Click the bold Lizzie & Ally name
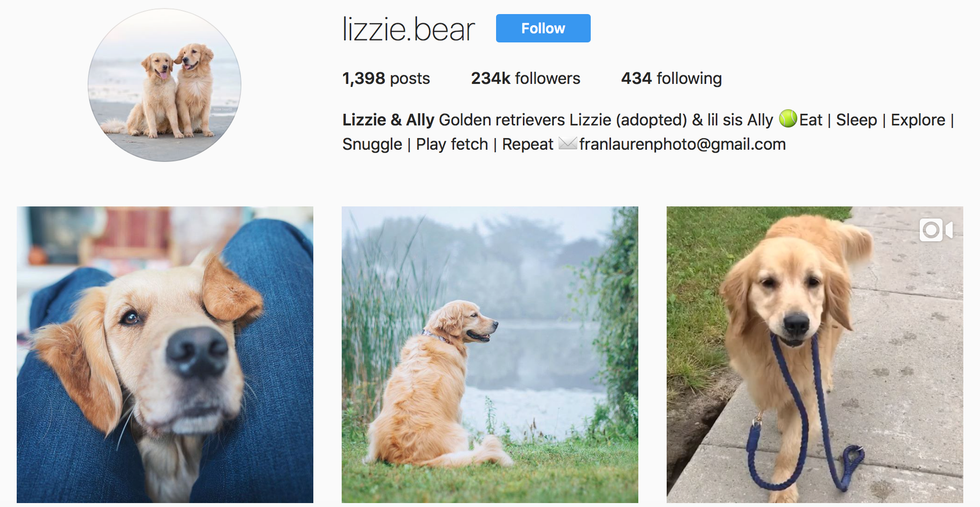980x507 pixels. 388,119
